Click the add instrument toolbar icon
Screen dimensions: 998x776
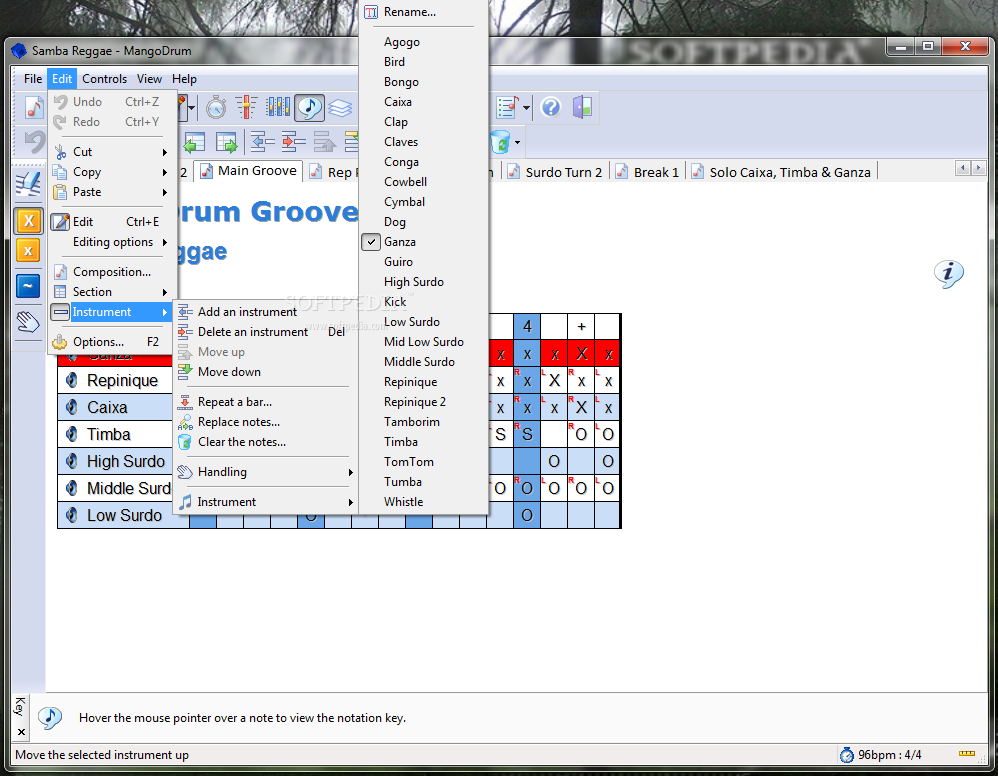point(262,142)
